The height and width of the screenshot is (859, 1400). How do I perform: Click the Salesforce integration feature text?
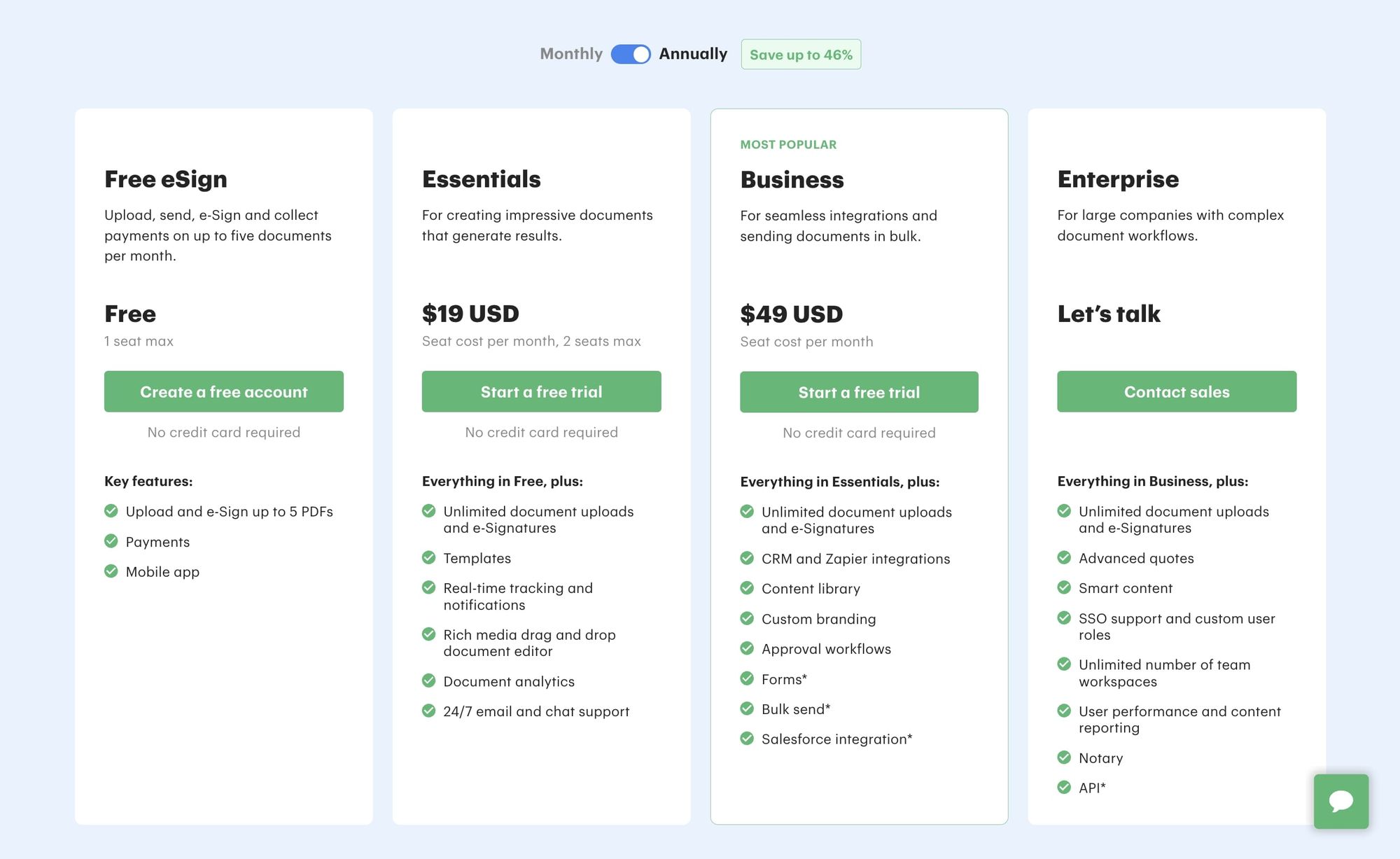(x=836, y=739)
